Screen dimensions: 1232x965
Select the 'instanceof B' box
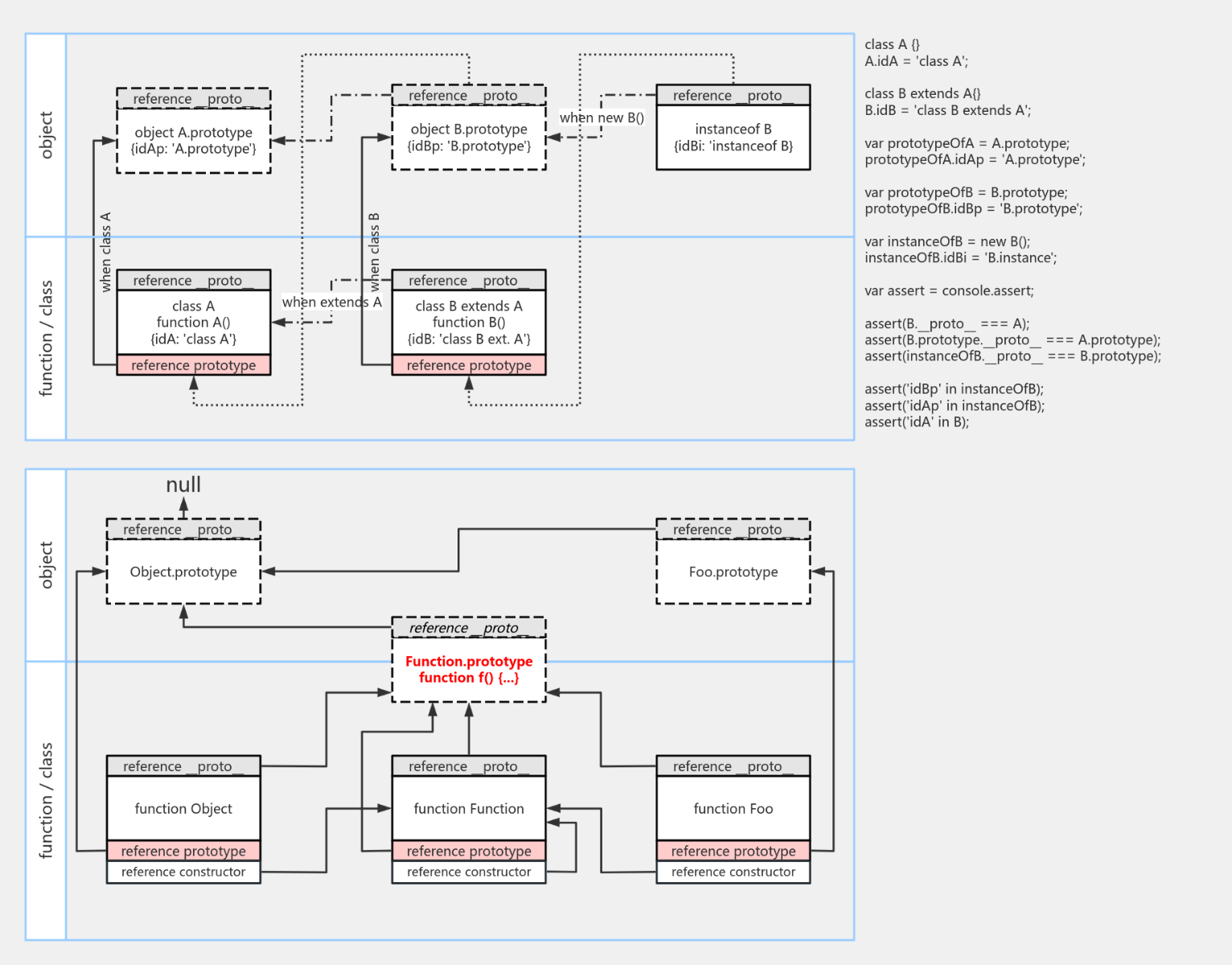coord(733,138)
